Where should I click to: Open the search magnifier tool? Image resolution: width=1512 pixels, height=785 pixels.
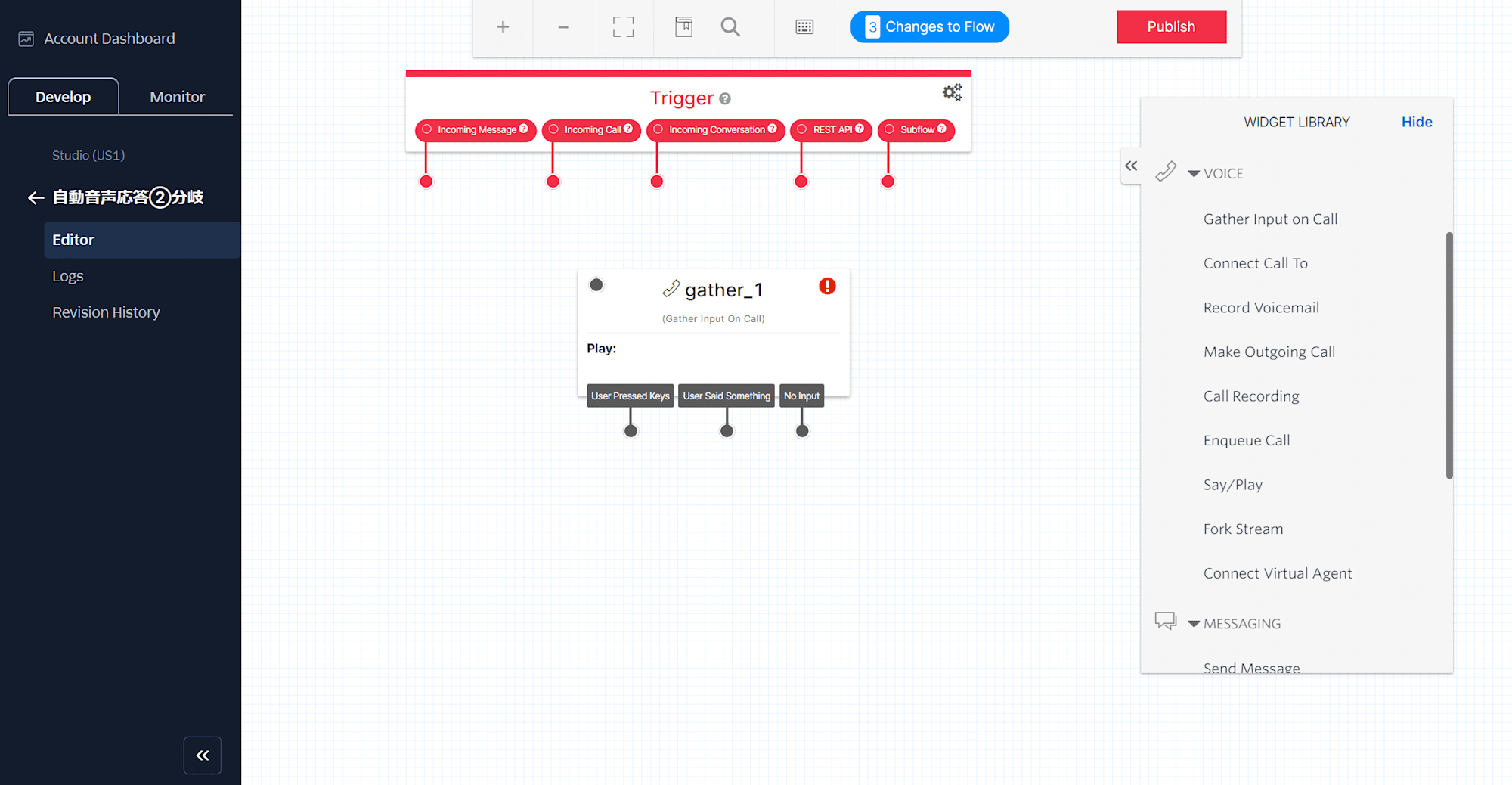pos(730,27)
